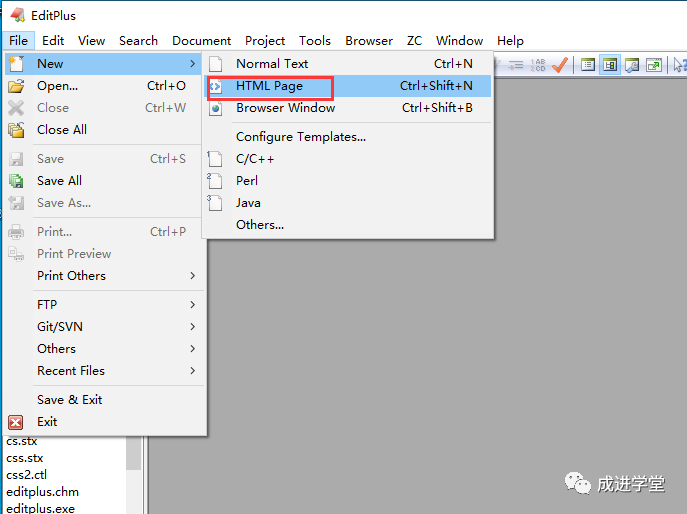Select cs.stx in the file list
Viewport: 687px width, 514px height.
(x=22, y=441)
